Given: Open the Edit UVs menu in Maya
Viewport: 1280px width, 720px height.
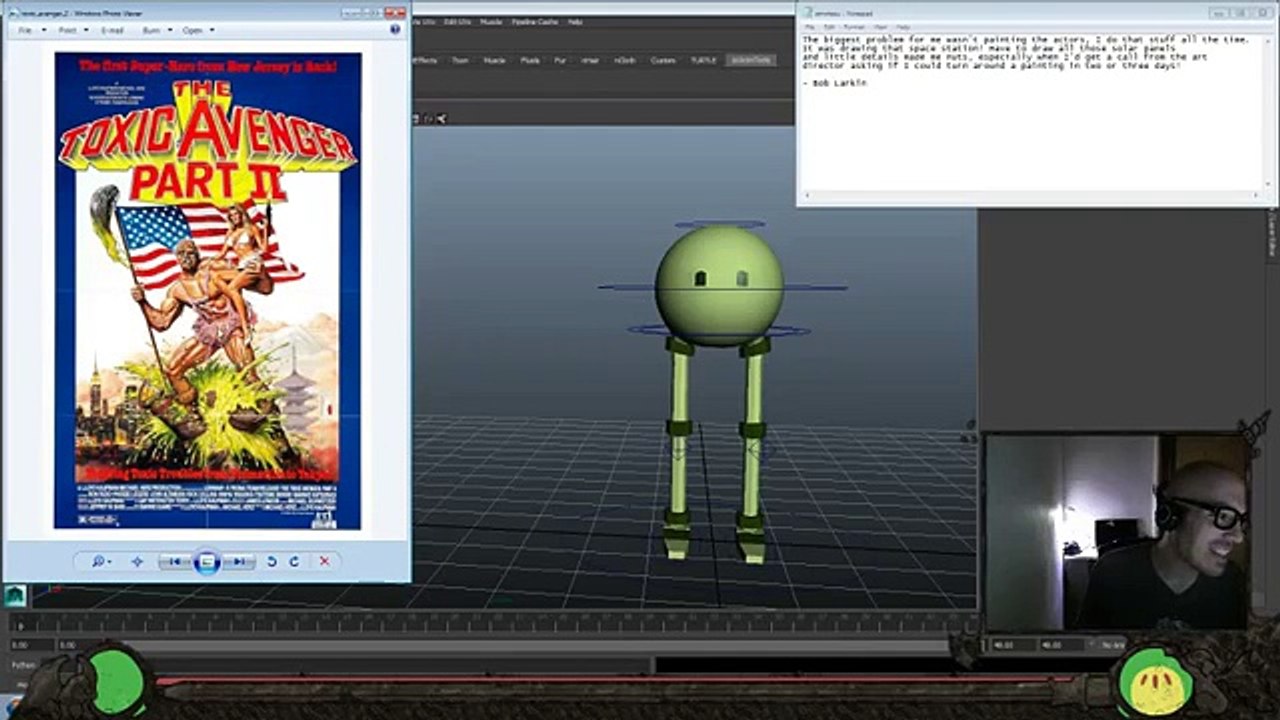Looking at the screenshot, I should [457, 21].
